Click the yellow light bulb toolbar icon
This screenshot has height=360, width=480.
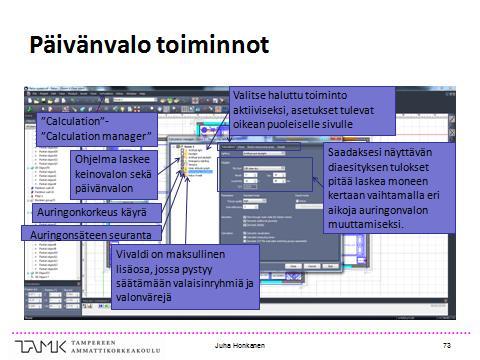tap(122, 109)
